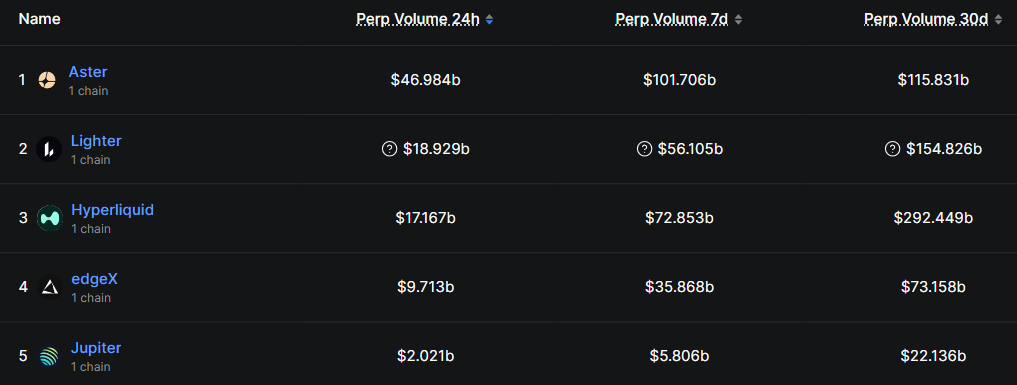The height and width of the screenshot is (385, 1017).
Task: Click the Lighter protocol logo icon
Action: (x=49, y=150)
